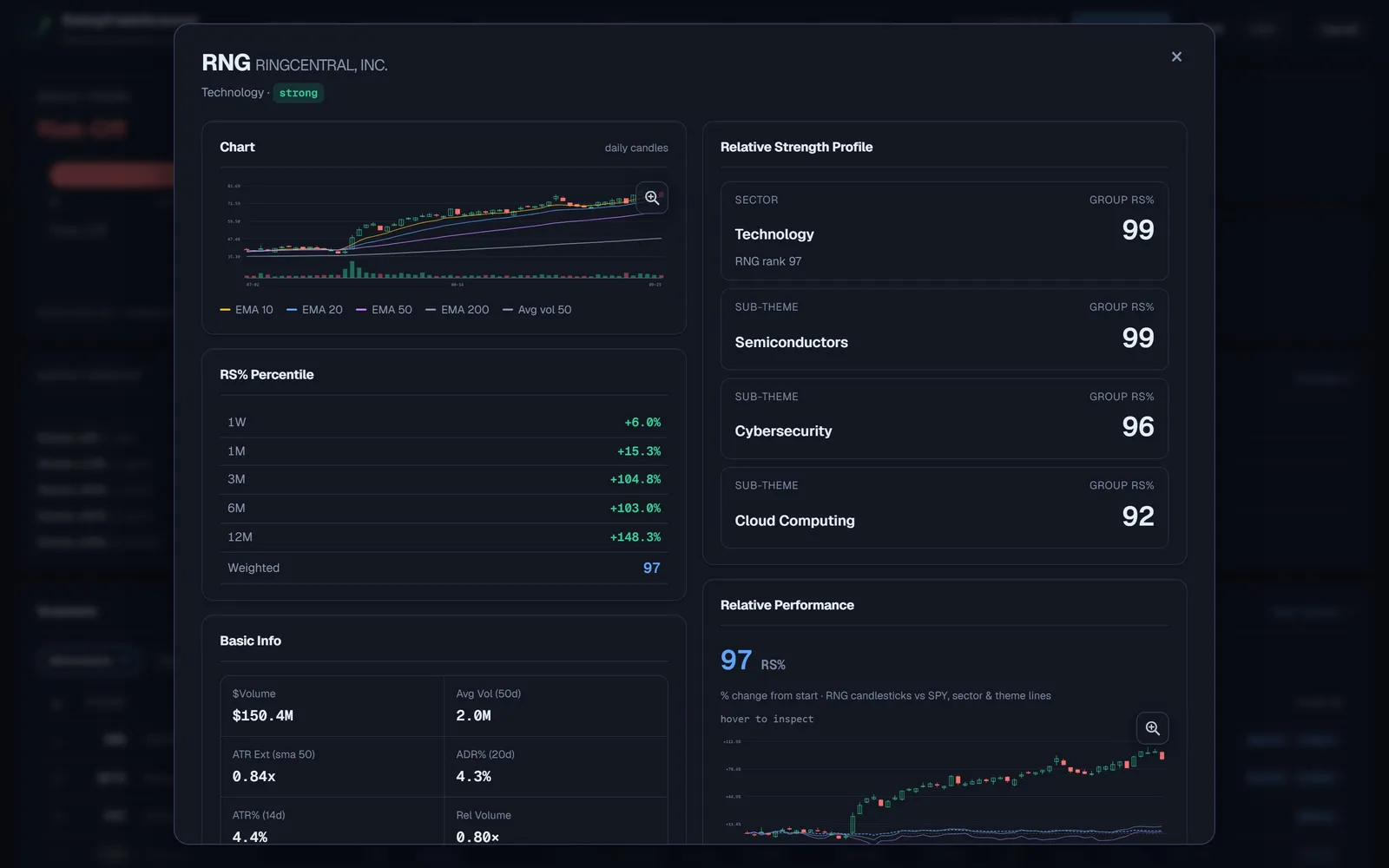Open the Cybersecurity sub-theme card
Image resolution: width=1389 pixels, height=868 pixels.
pos(944,418)
